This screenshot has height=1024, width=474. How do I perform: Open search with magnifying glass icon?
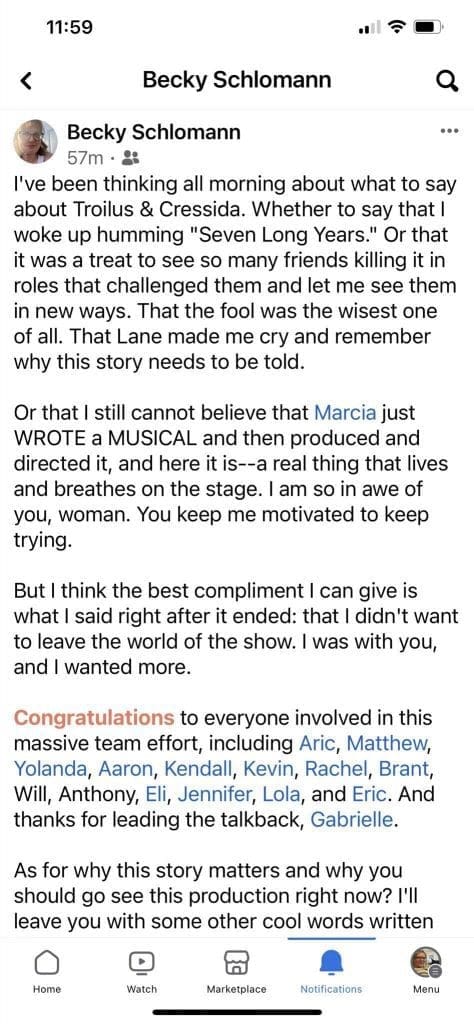pos(446,81)
